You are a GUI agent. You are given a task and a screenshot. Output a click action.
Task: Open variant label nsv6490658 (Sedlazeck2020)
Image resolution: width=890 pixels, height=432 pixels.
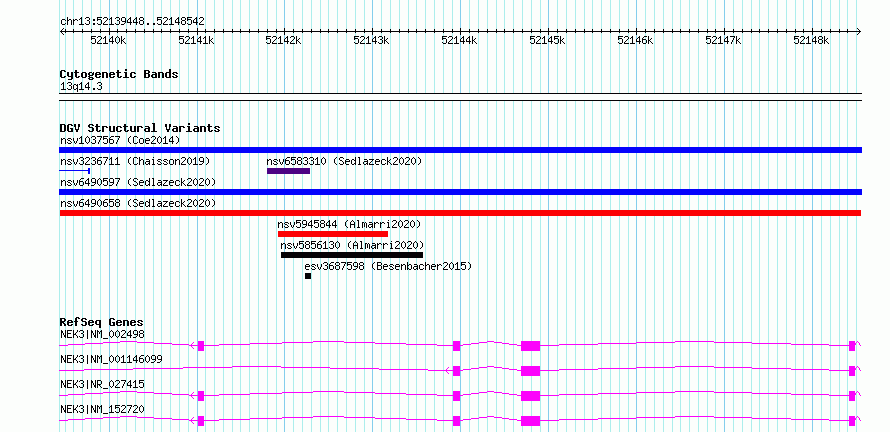tap(138, 203)
